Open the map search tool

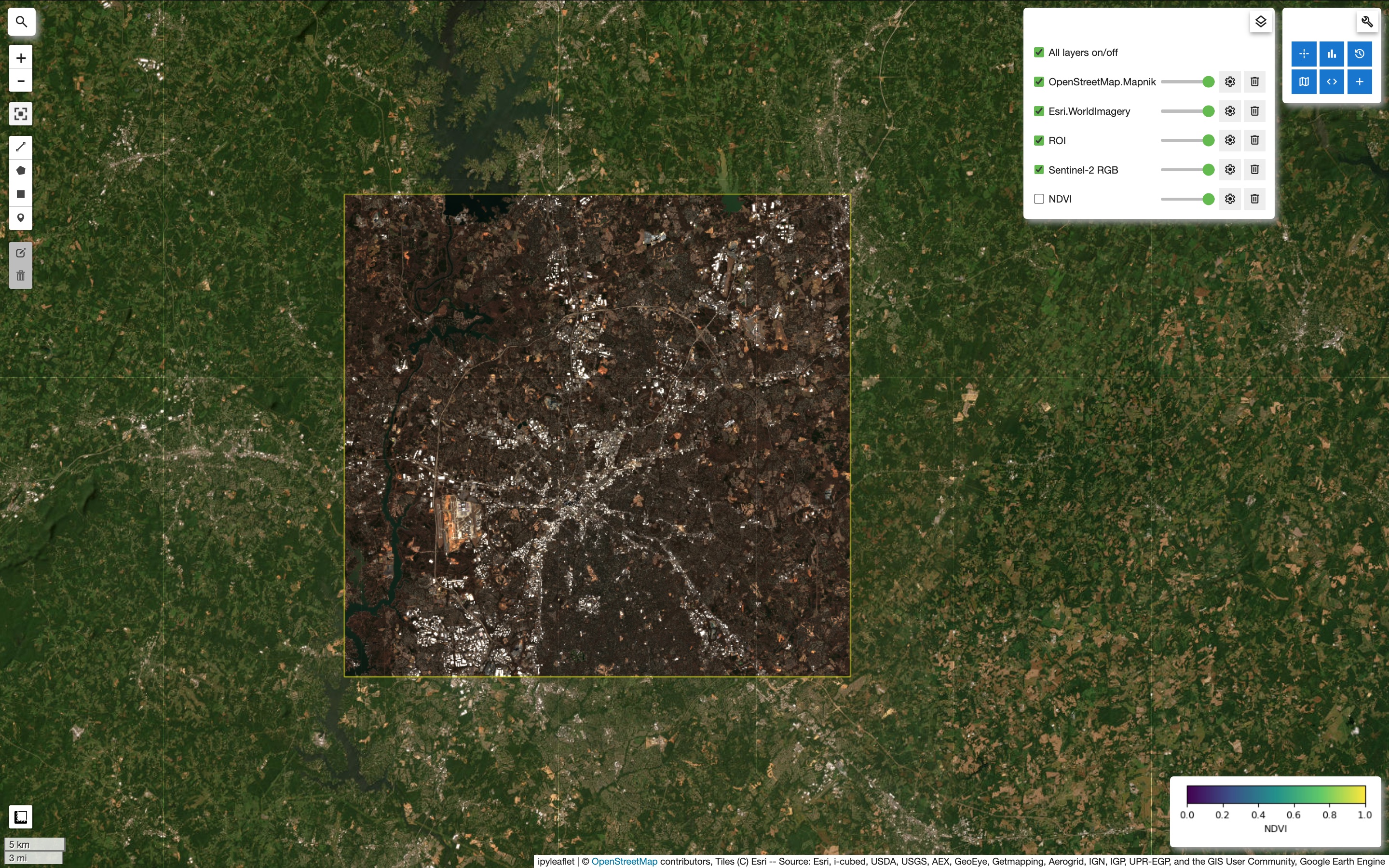(21, 22)
